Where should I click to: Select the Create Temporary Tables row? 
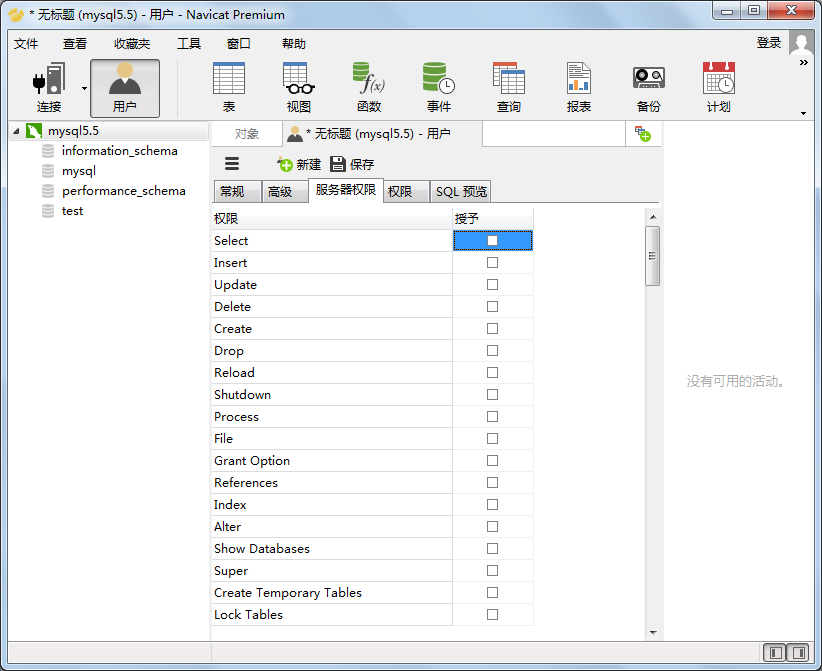[332, 593]
